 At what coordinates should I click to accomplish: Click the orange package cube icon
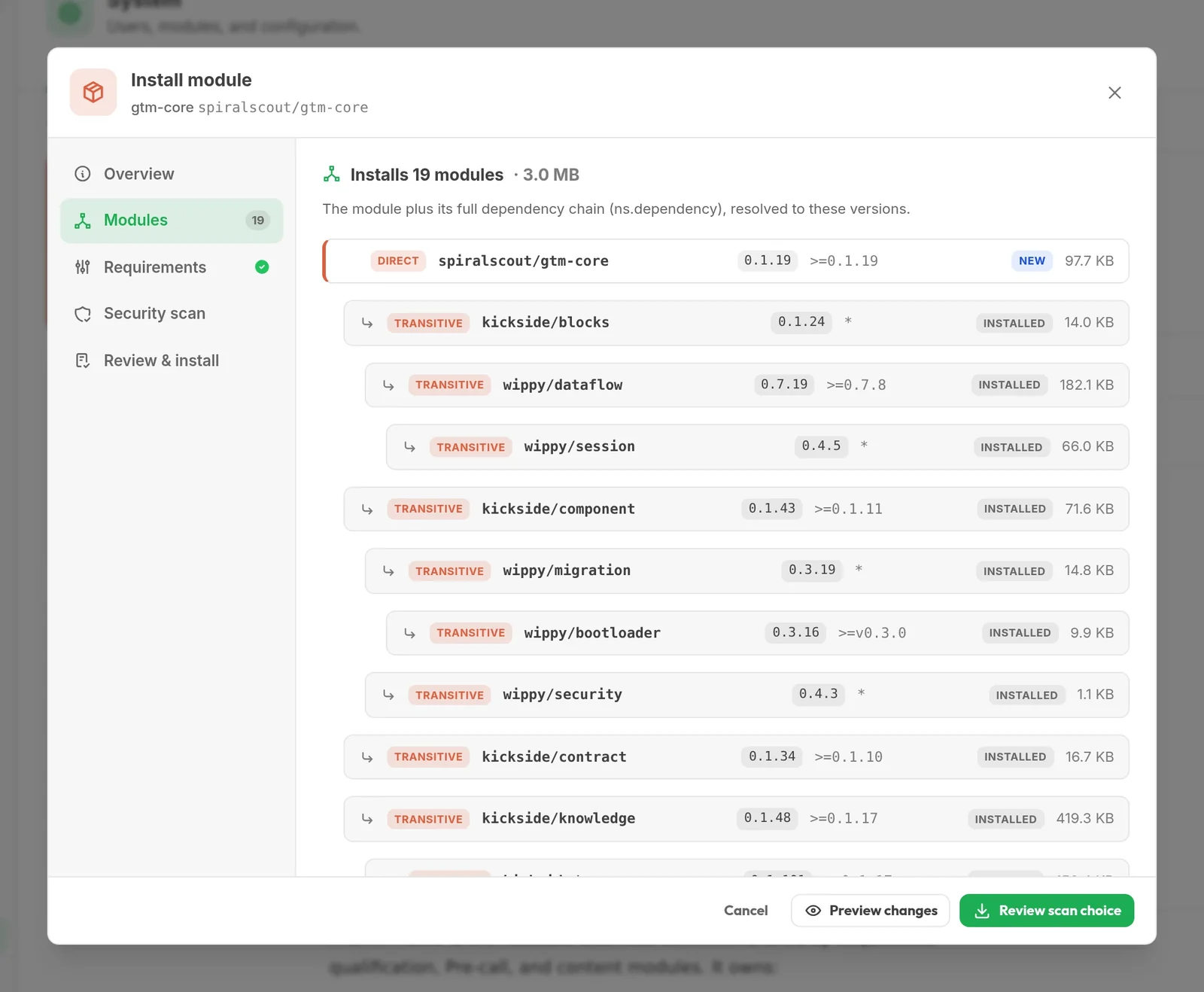coord(93,93)
